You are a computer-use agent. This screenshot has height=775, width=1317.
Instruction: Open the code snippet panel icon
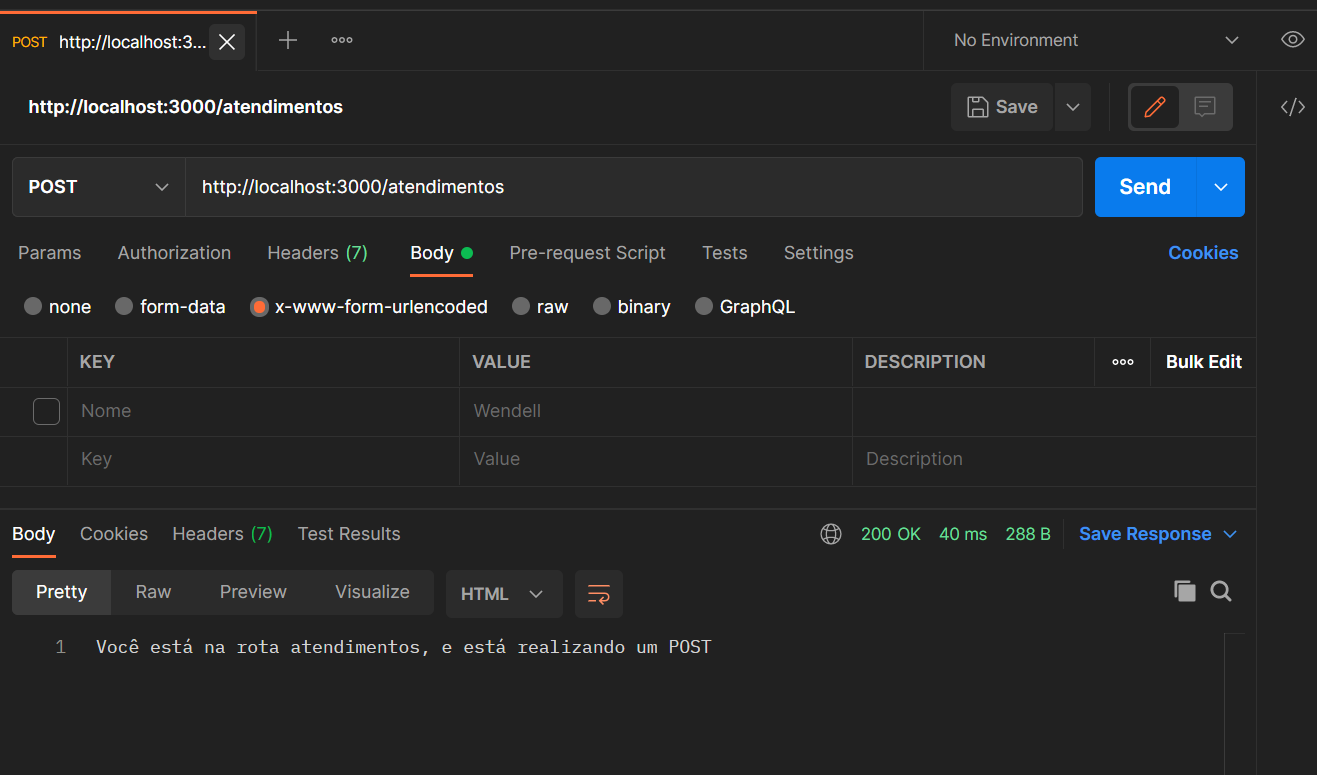coord(1293,107)
